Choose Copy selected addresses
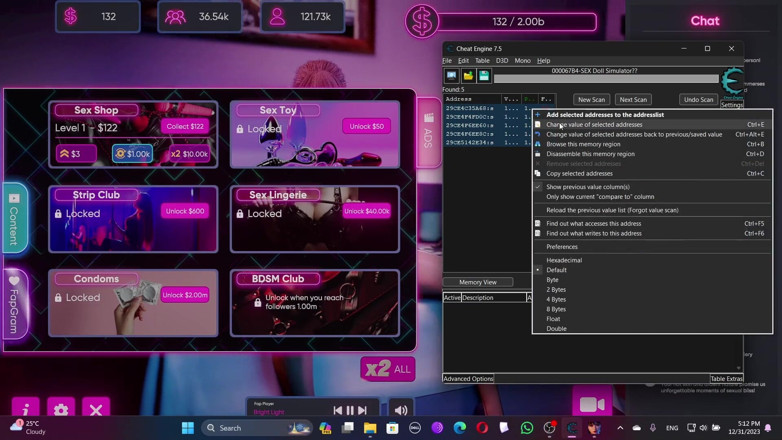The height and width of the screenshot is (440, 782). (x=652, y=174)
